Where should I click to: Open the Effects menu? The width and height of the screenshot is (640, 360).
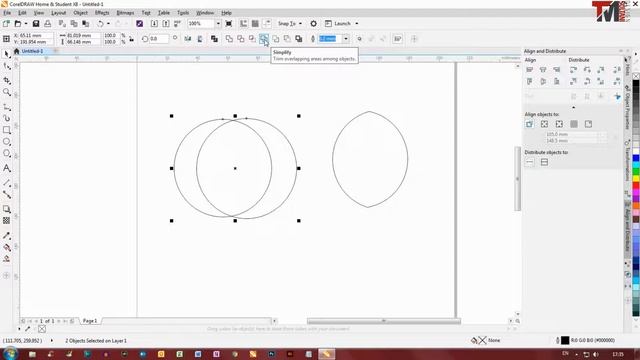[102, 13]
